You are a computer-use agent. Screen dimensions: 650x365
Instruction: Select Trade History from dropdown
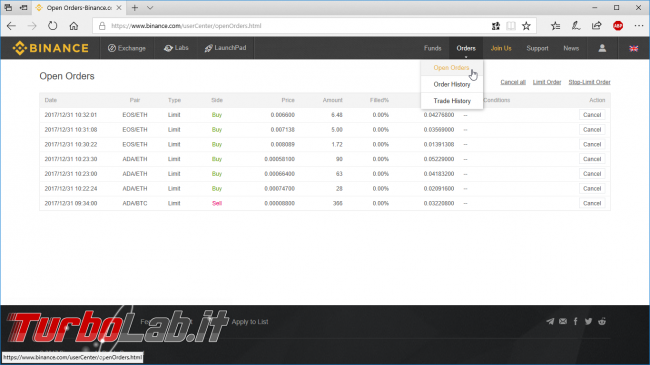coord(452,101)
